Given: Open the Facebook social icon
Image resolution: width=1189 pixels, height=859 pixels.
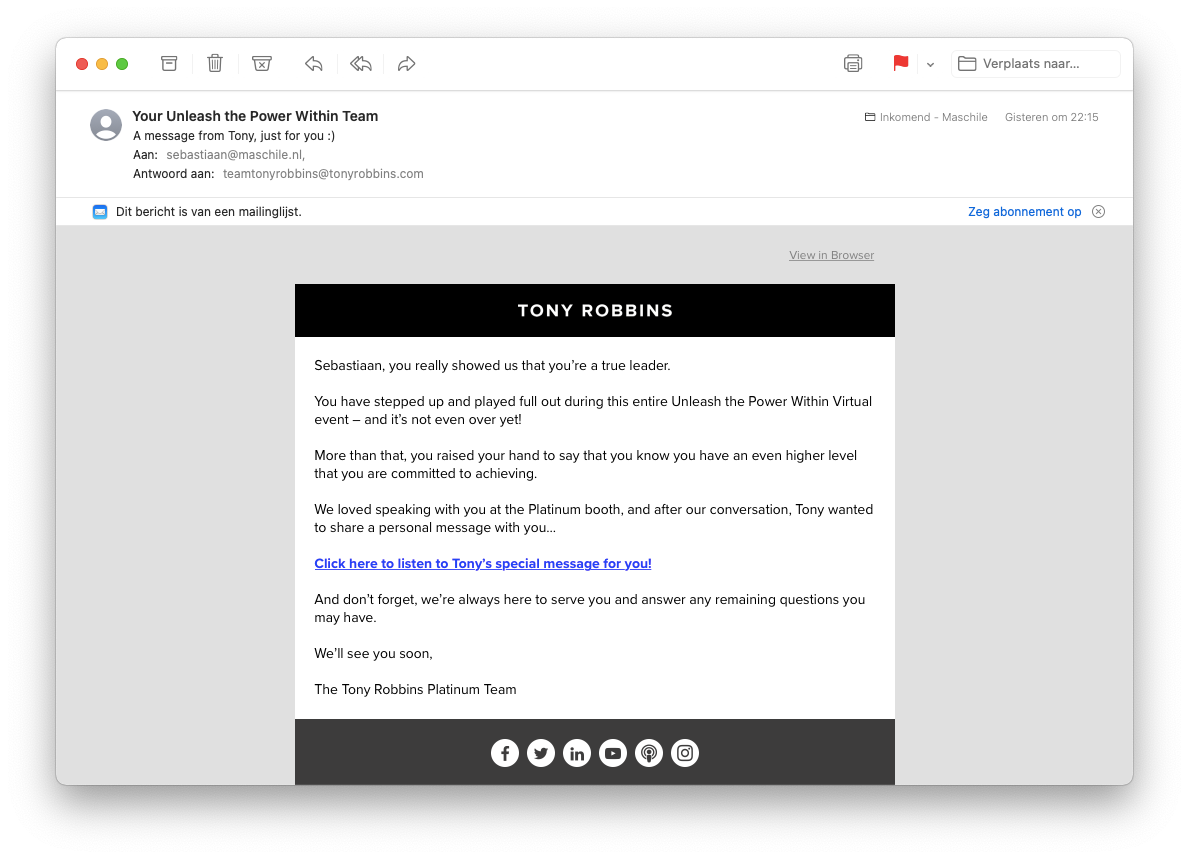Looking at the screenshot, I should (505, 753).
